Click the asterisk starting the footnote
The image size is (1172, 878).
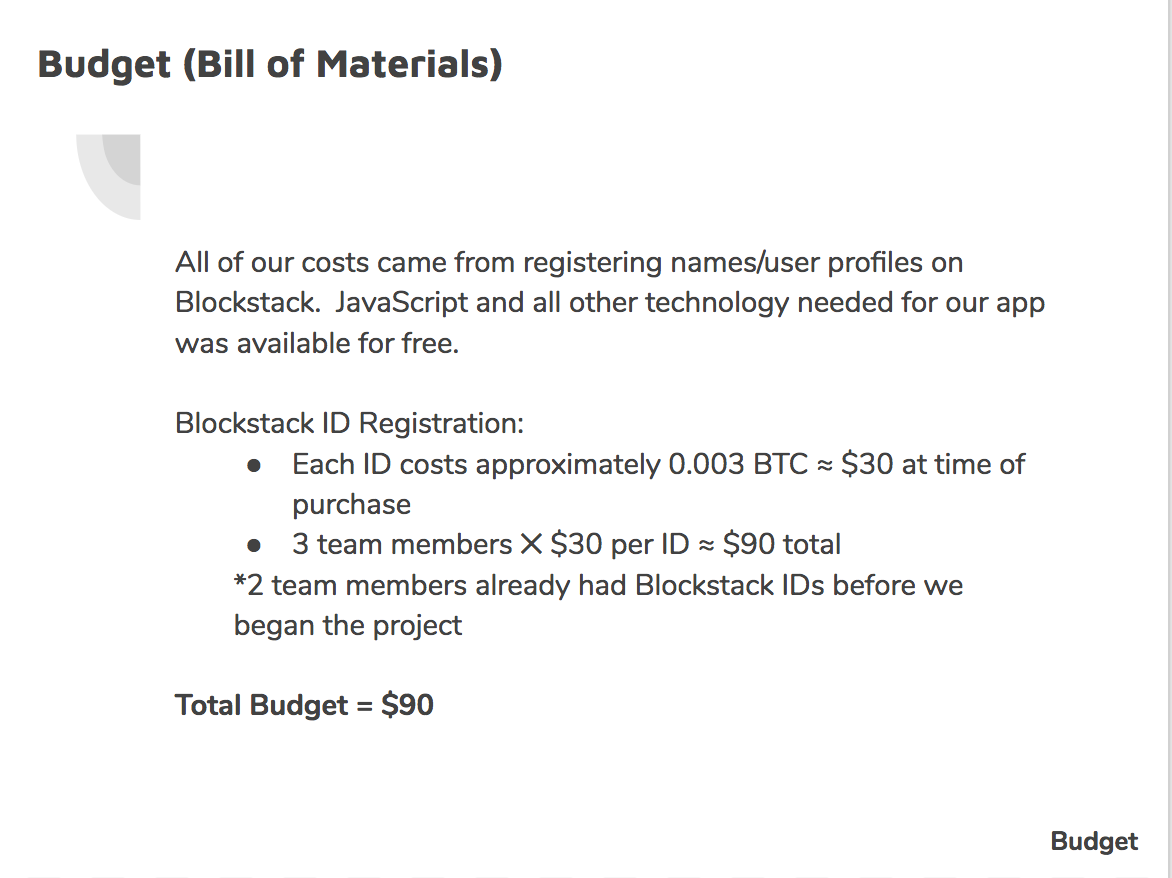240,582
